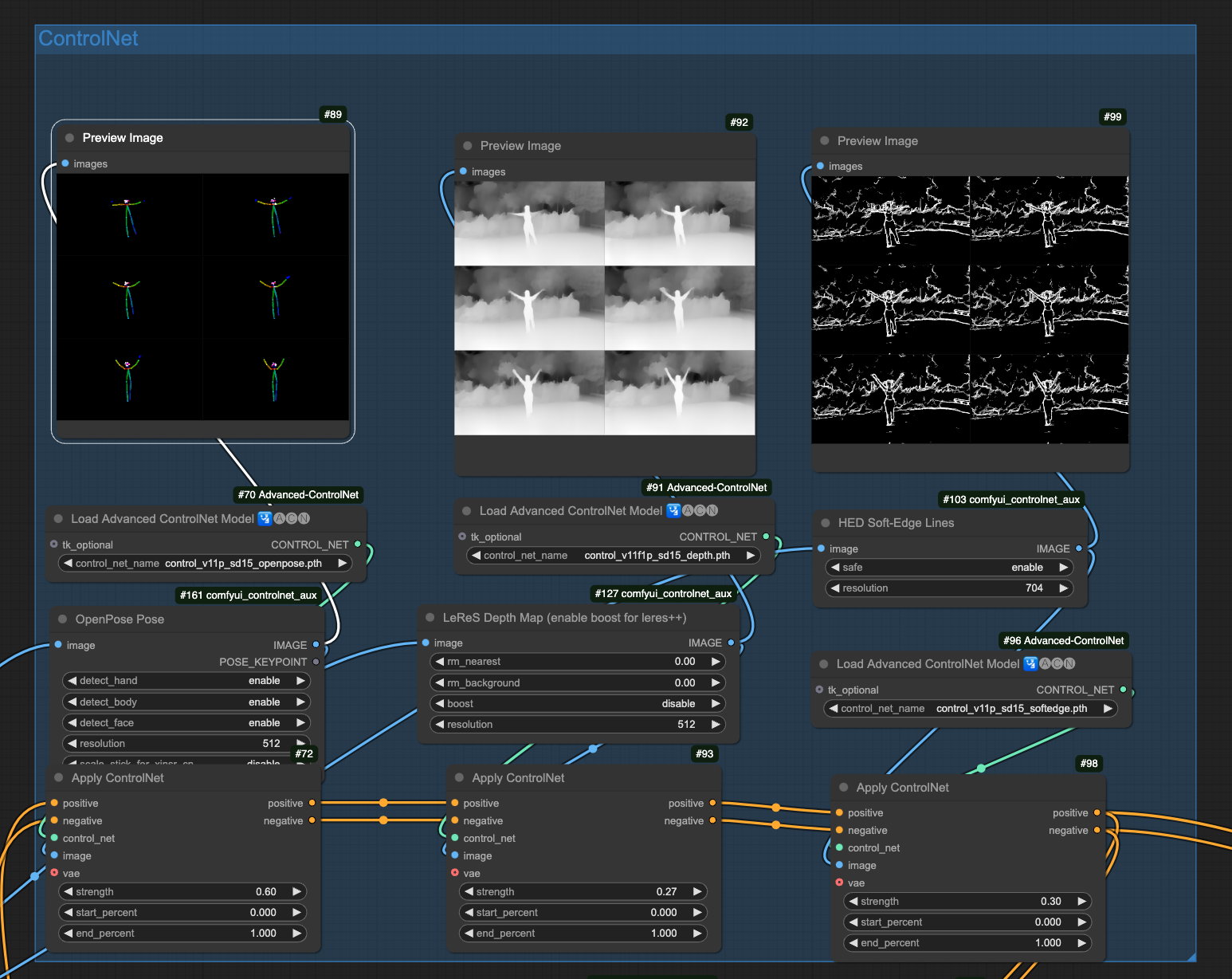The image size is (1232, 979).
Task: Click the IMAGE output port on HED Soft-Edge Lines
Action: (x=1079, y=548)
